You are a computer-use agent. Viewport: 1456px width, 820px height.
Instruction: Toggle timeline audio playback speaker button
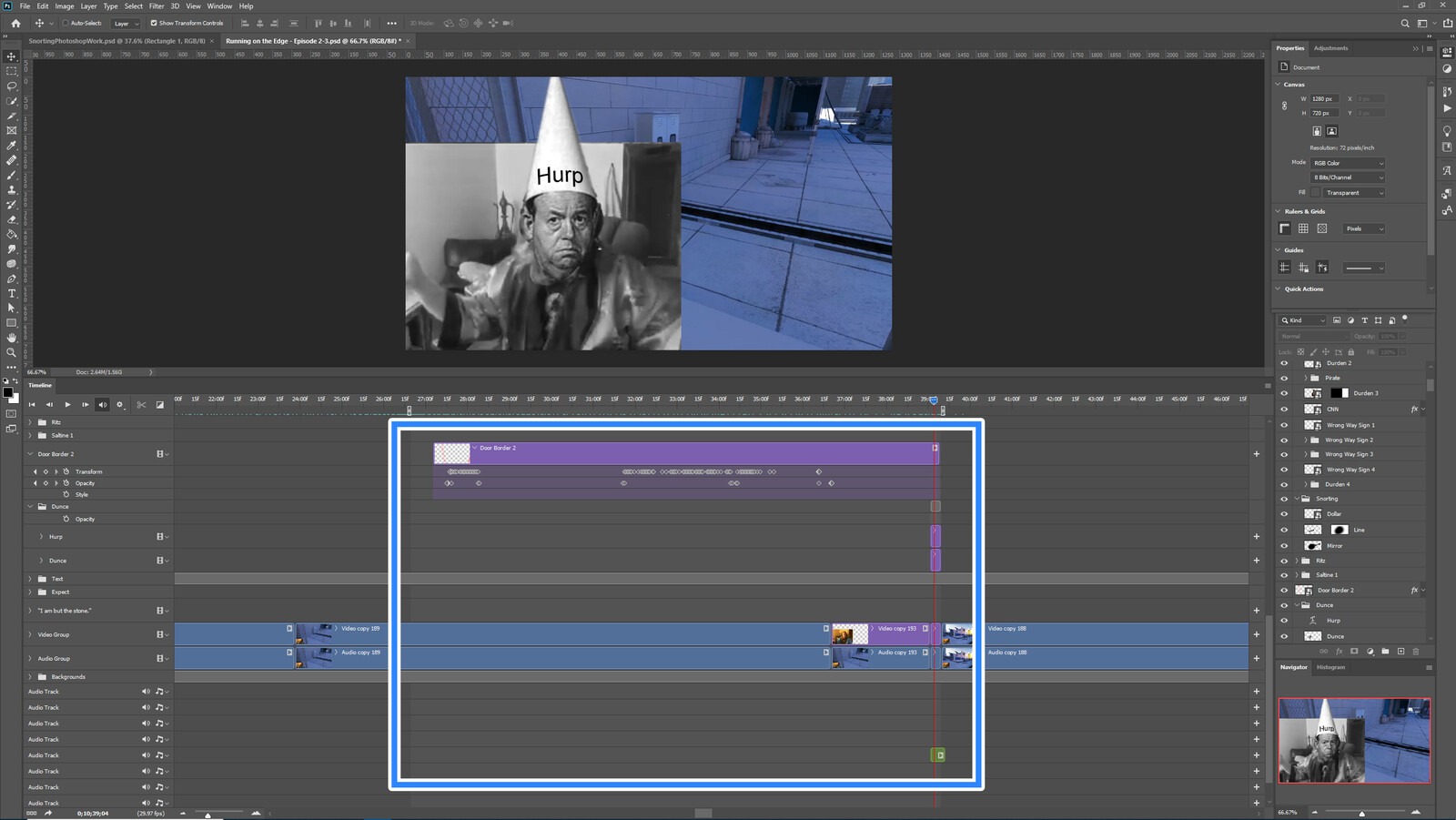(x=102, y=405)
